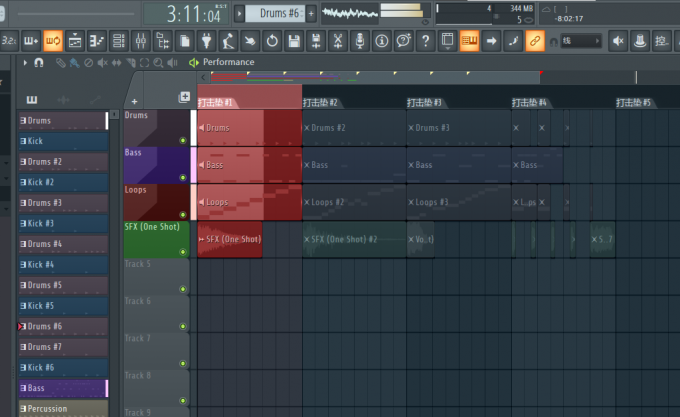
Task: Open the help chat bubble icon
Action: click(x=404, y=41)
